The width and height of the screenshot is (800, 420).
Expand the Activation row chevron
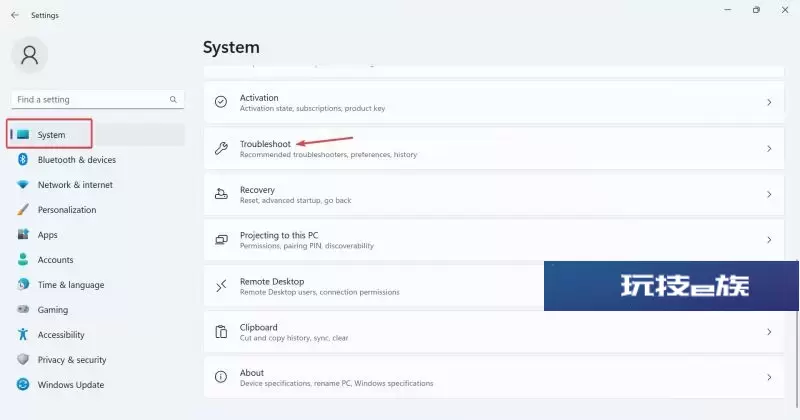coord(769,103)
